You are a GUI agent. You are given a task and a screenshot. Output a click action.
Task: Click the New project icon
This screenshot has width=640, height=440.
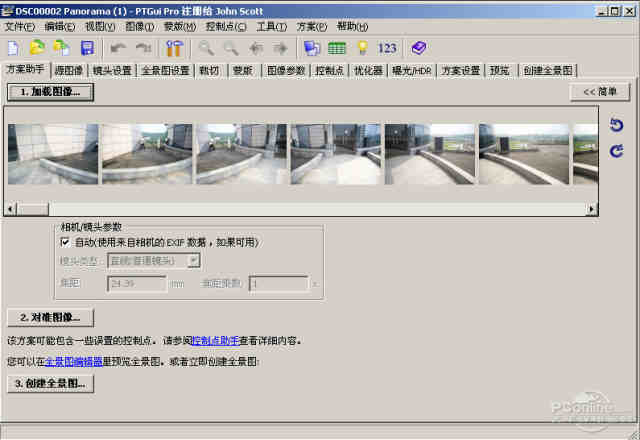13,47
